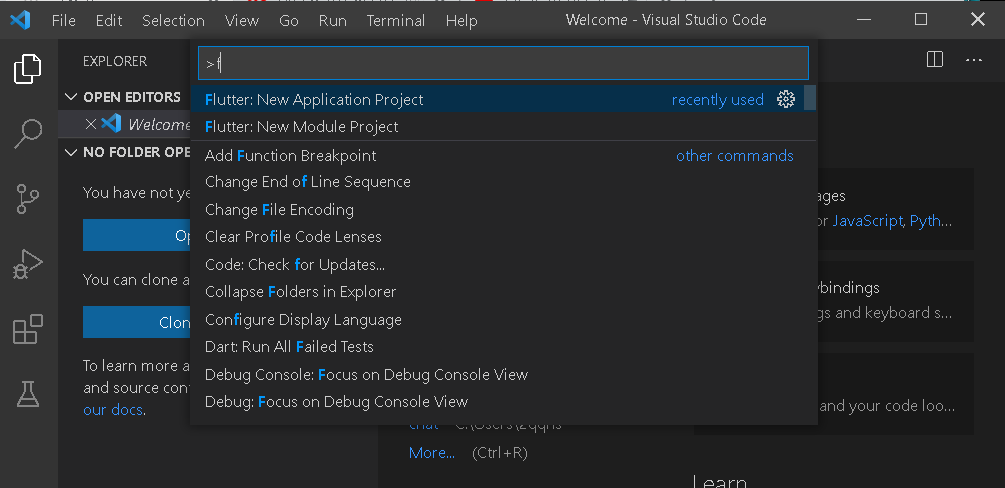Image resolution: width=1005 pixels, height=488 pixels.
Task: Open the Help menu
Action: tap(461, 21)
